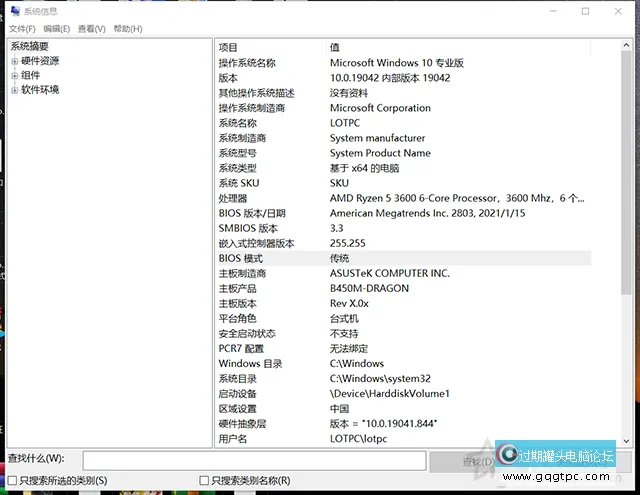Image resolution: width=640 pixels, height=495 pixels.
Task: Select the SMBIOS 版本 row
Action: click(x=403, y=229)
